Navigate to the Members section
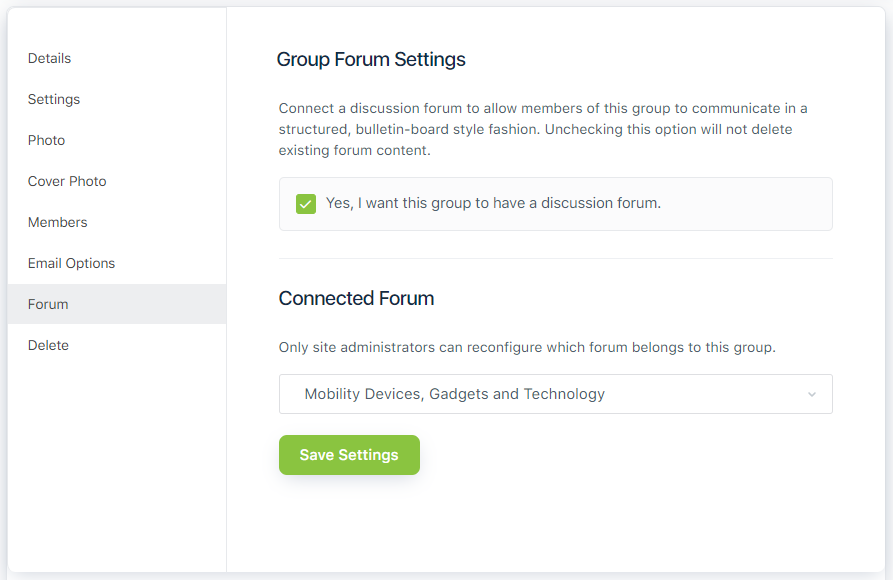893x580 pixels. click(57, 222)
